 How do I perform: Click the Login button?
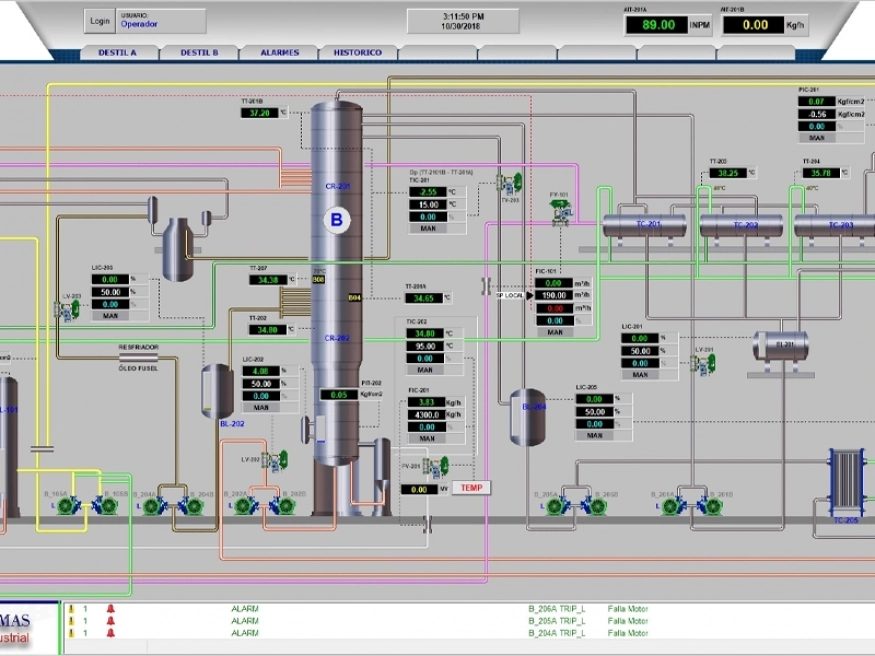[x=99, y=21]
